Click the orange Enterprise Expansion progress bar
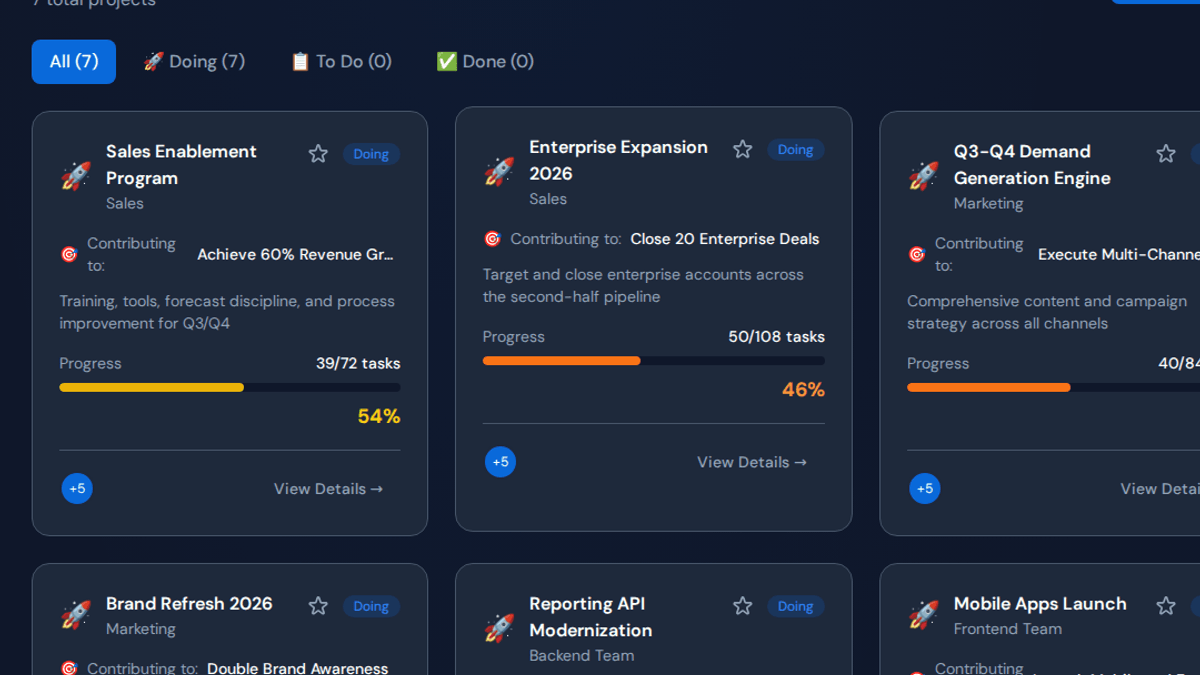 [654, 361]
